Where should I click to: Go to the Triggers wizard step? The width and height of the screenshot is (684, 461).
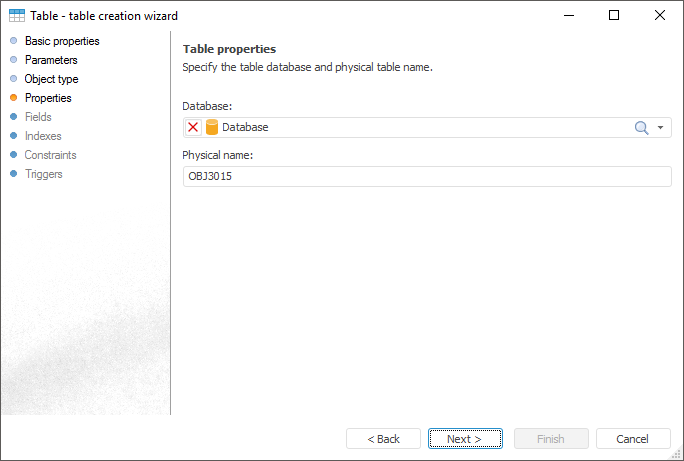[43, 174]
